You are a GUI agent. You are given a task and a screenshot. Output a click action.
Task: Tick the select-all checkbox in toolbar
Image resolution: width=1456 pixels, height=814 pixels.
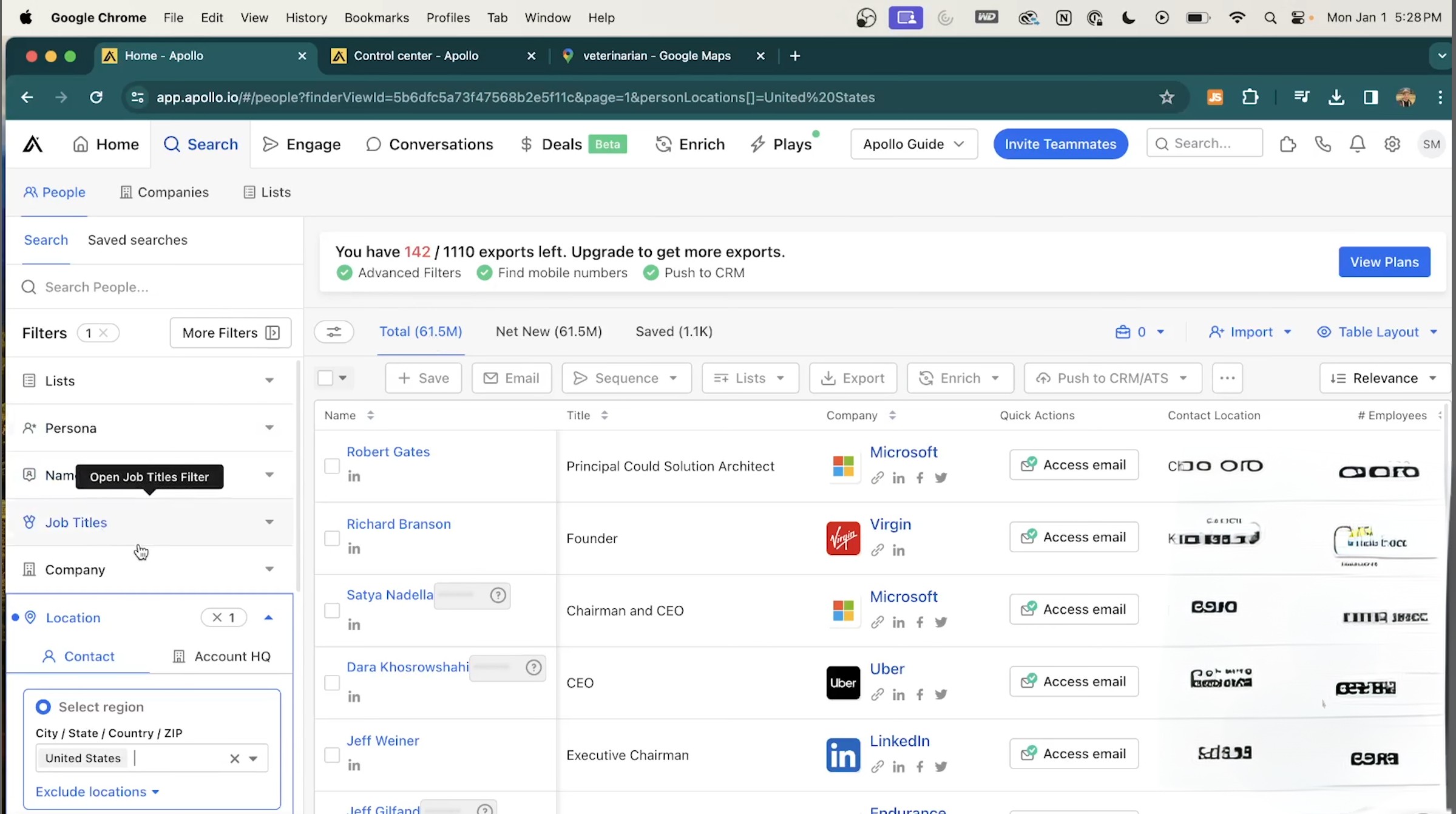(x=325, y=378)
